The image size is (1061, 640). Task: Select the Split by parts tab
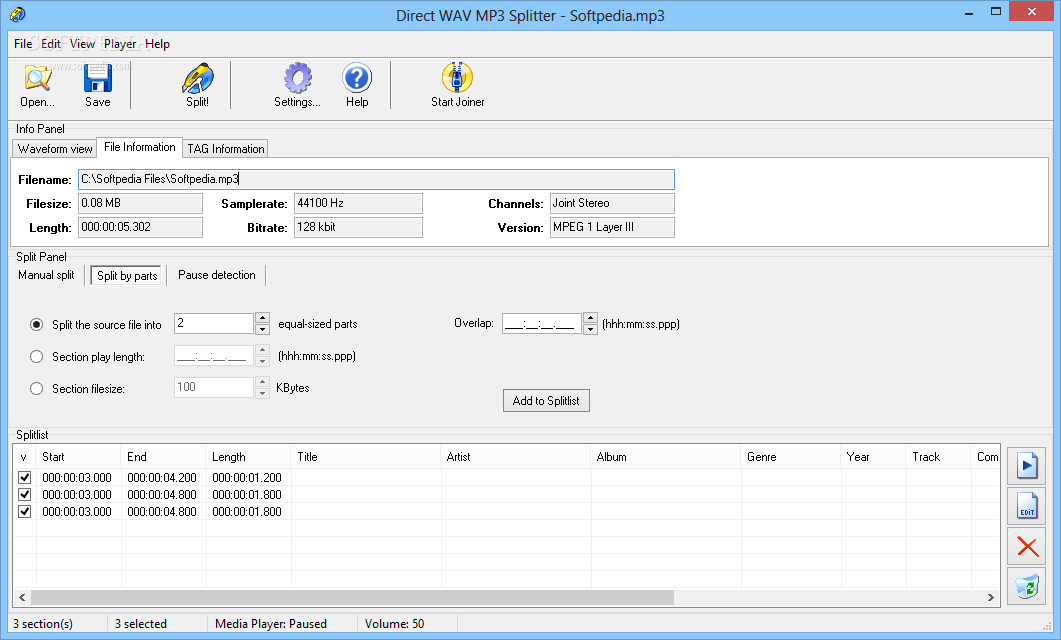click(x=127, y=275)
